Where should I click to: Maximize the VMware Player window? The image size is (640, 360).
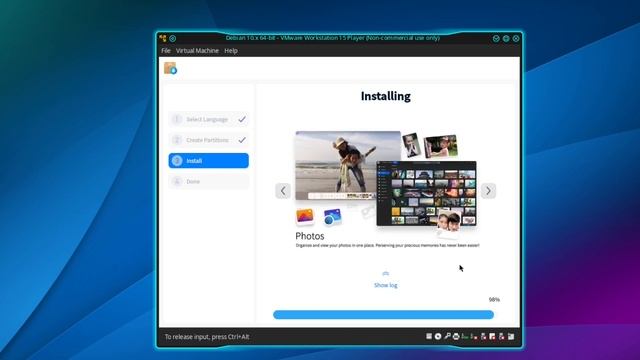[506, 38]
